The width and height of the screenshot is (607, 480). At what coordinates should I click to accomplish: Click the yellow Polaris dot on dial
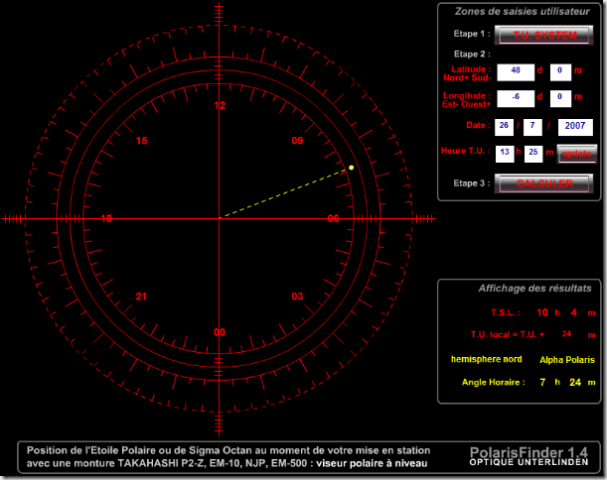pos(352,167)
